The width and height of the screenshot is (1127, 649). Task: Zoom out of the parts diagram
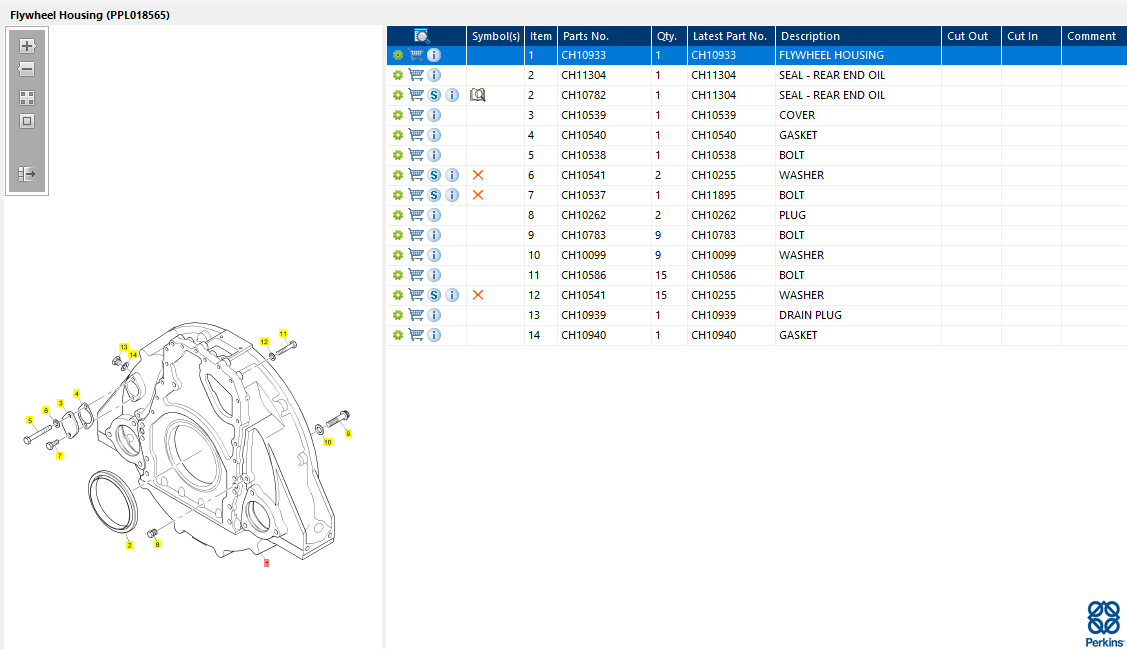(27, 70)
